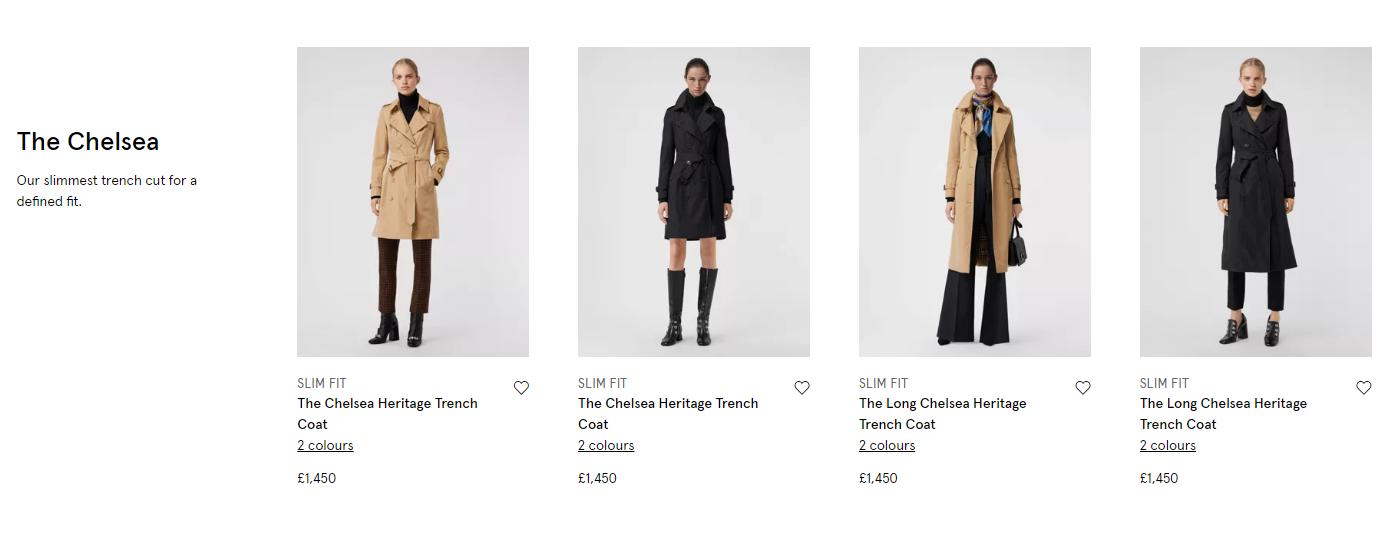Click "2 colours" under the black short trench
This screenshot has height=546, width=1394.
[606, 446]
